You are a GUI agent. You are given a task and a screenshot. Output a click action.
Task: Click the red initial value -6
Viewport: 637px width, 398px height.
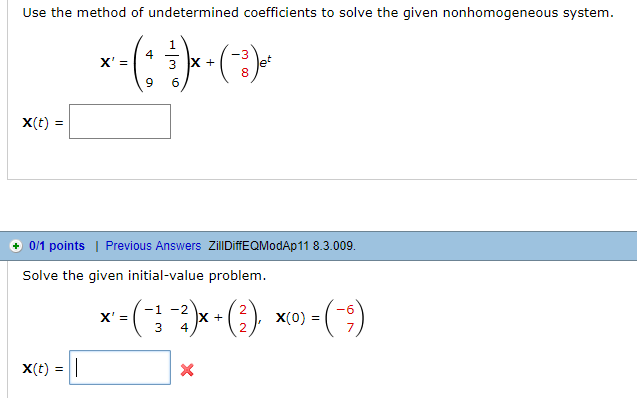point(346,309)
